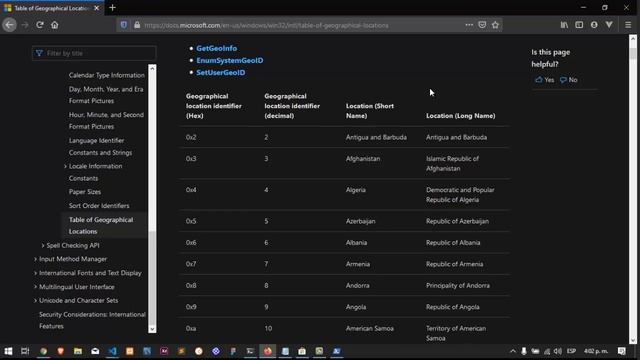Open the Firefox Library icon
Screen dimensions: 640x360
pyautogui.click(x=564, y=25)
